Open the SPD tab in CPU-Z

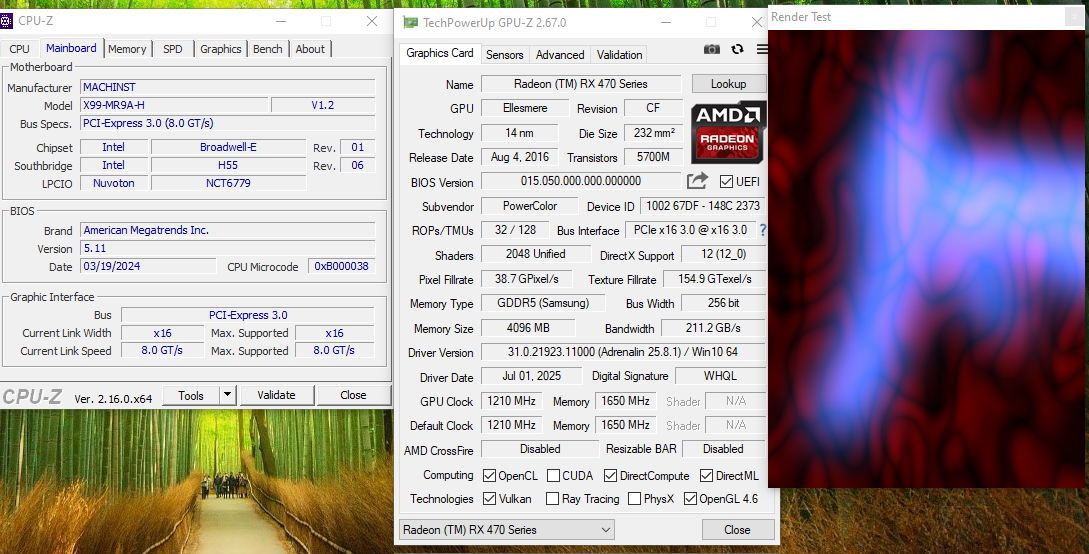point(173,49)
